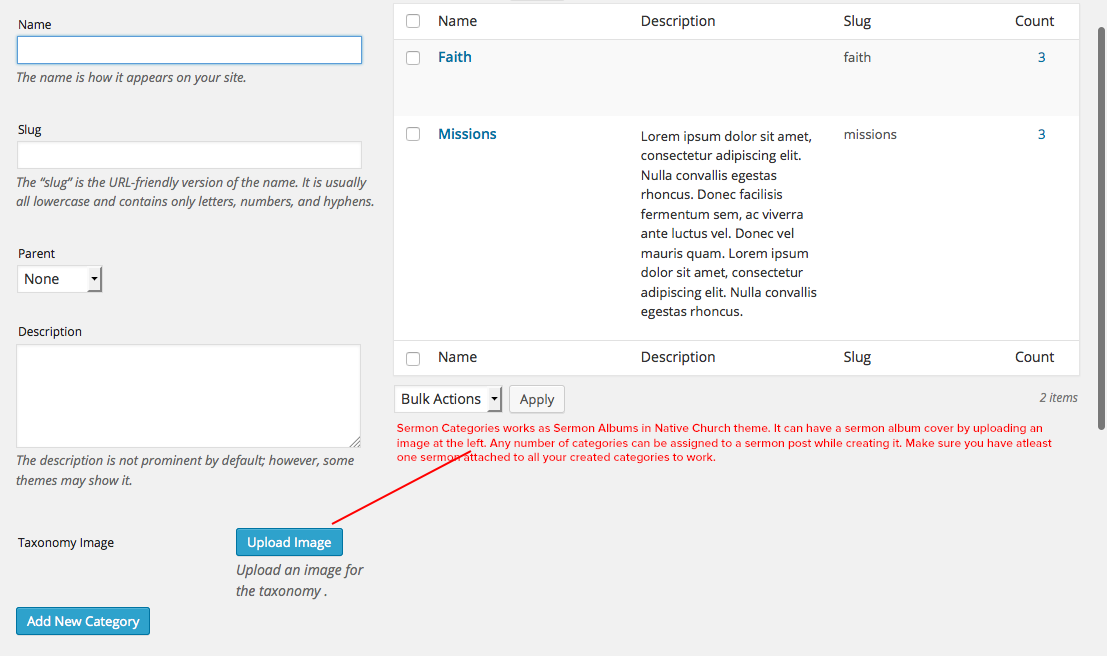Toggle the select-all checkbox in table footer
This screenshot has width=1107, height=656.
413,358
